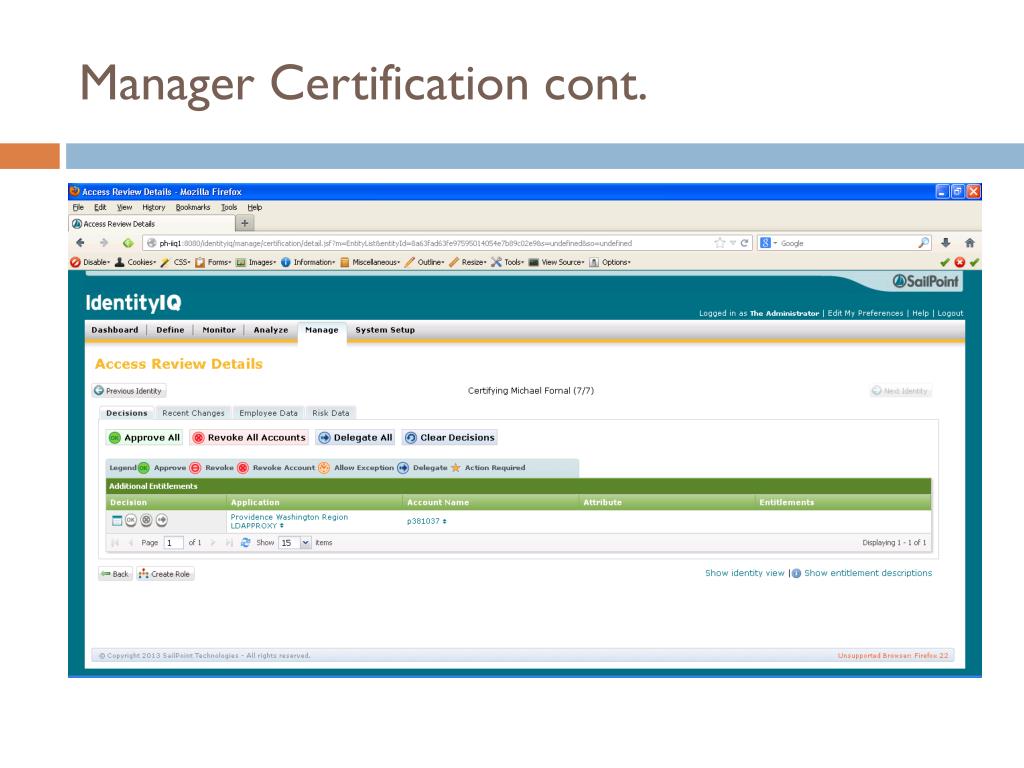Click the row's OK approve icon

tap(131, 520)
